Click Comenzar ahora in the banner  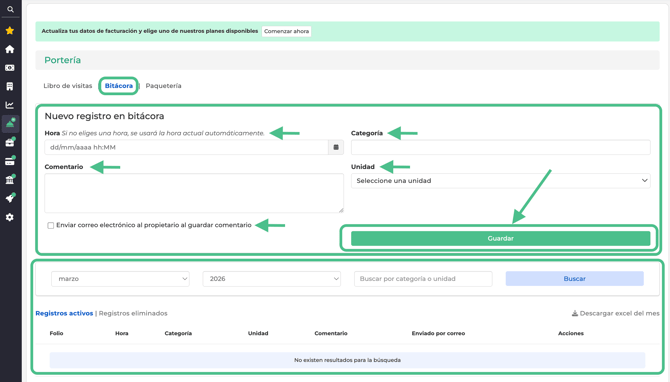[286, 31]
